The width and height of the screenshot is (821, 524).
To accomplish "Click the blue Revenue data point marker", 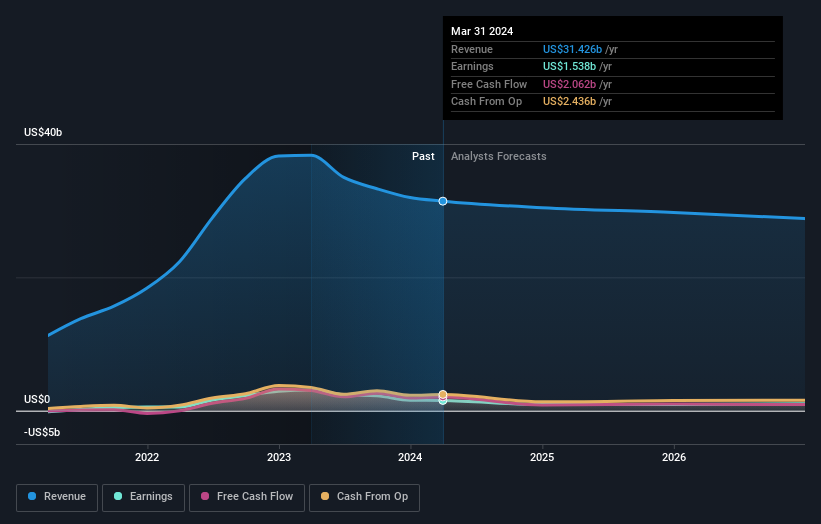I will pos(443,201).
